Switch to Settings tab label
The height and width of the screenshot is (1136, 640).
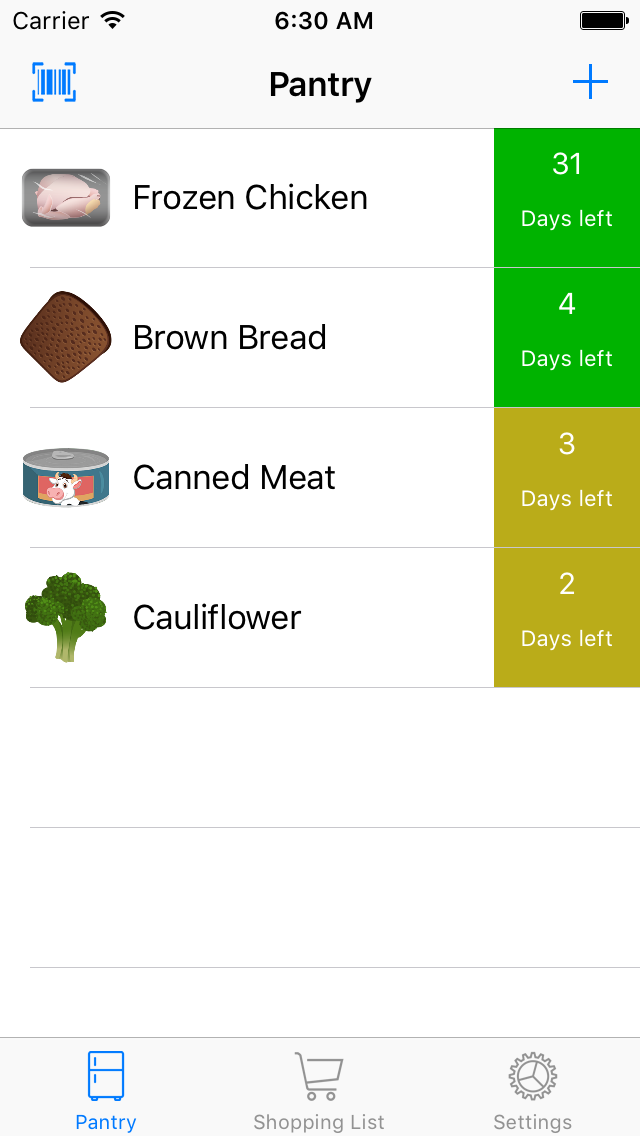click(532, 1122)
